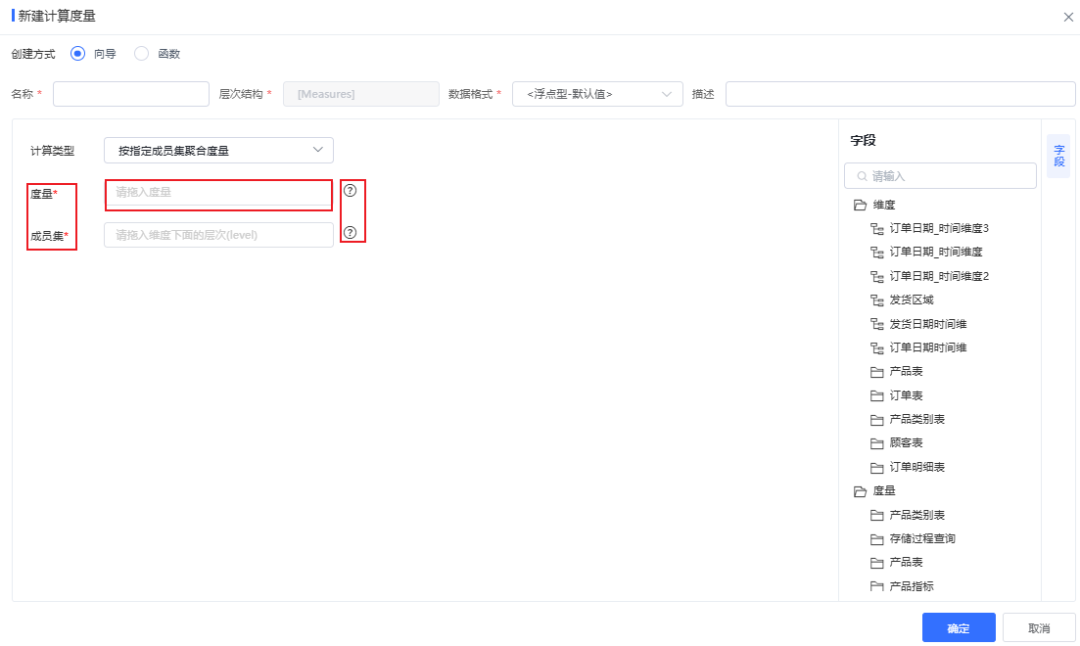Viewport: 1080px width, 646px height.
Task: Open the 顾客表 folder
Action: tap(906, 443)
